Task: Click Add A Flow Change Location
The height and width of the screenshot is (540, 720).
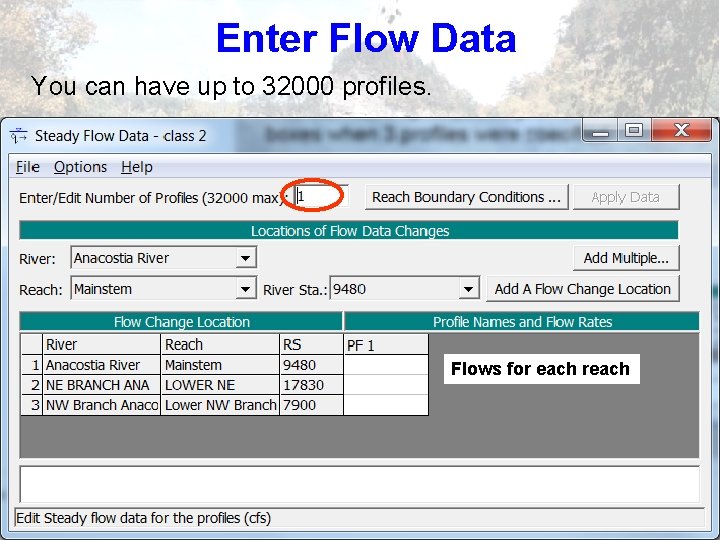Action: point(583,289)
